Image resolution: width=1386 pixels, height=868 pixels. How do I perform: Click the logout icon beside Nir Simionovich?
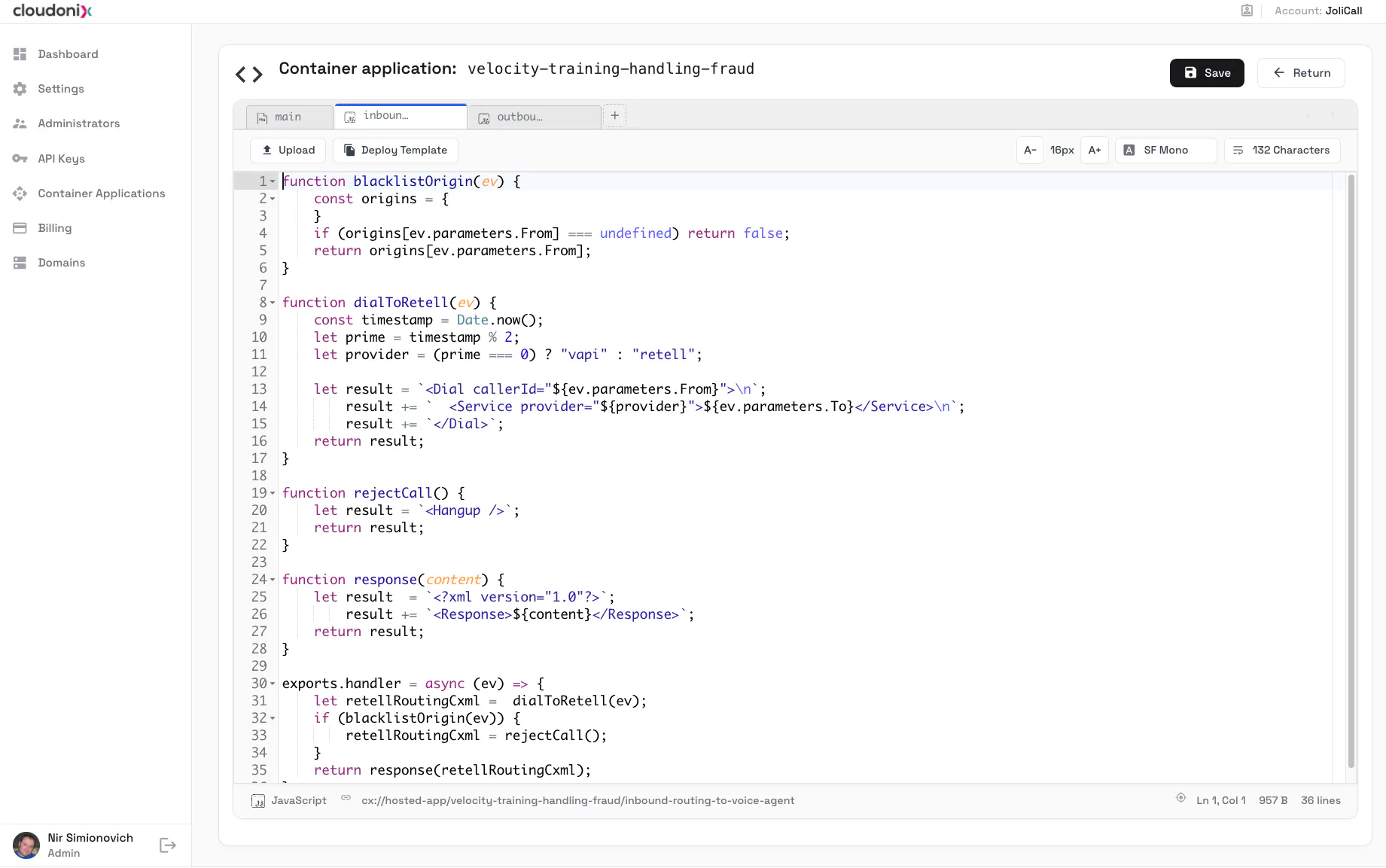pos(168,845)
